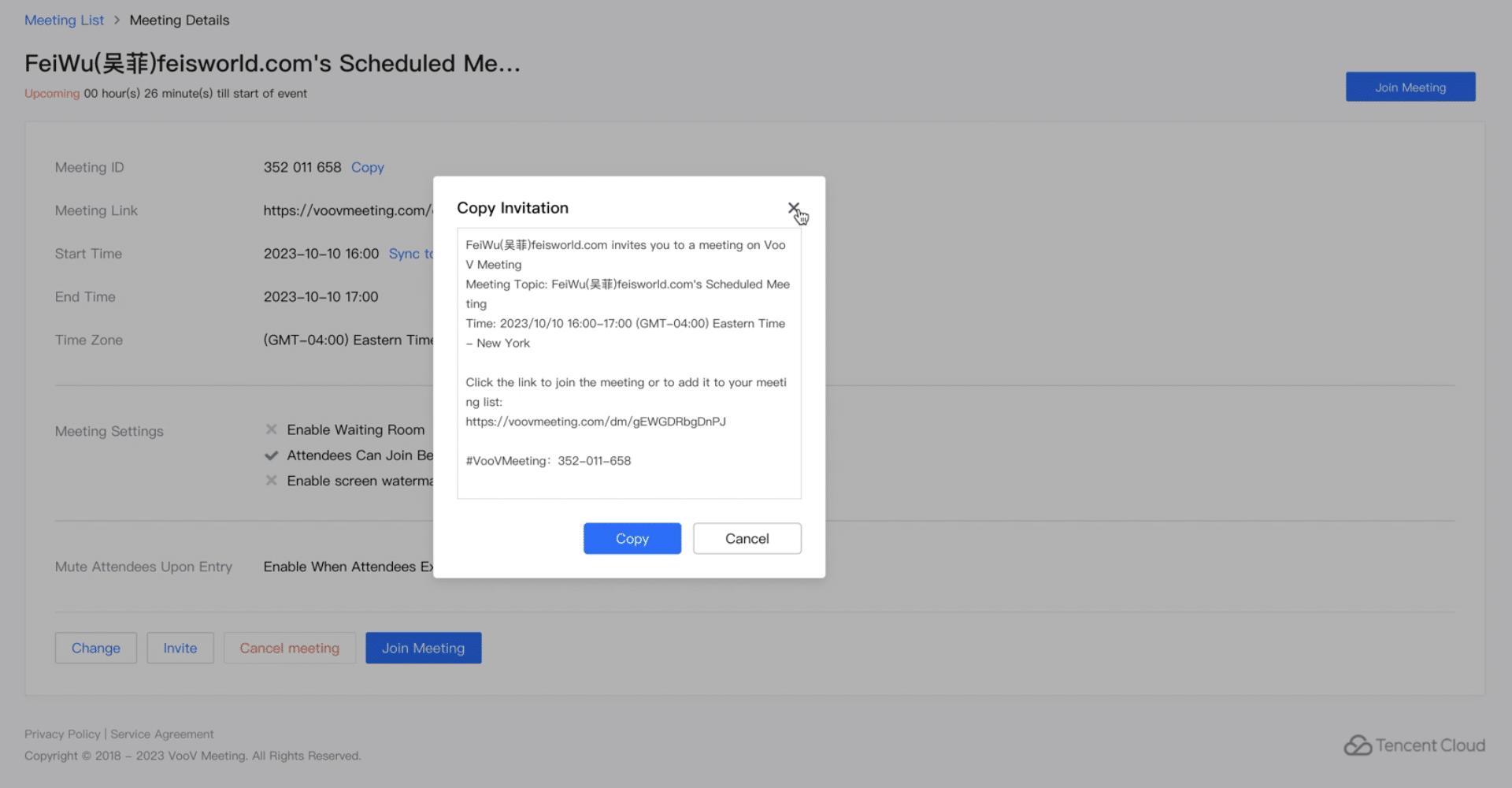Image resolution: width=1512 pixels, height=788 pixels.
Task: Click the X icon beside Enable screen watermark
Action: (272, 481)
